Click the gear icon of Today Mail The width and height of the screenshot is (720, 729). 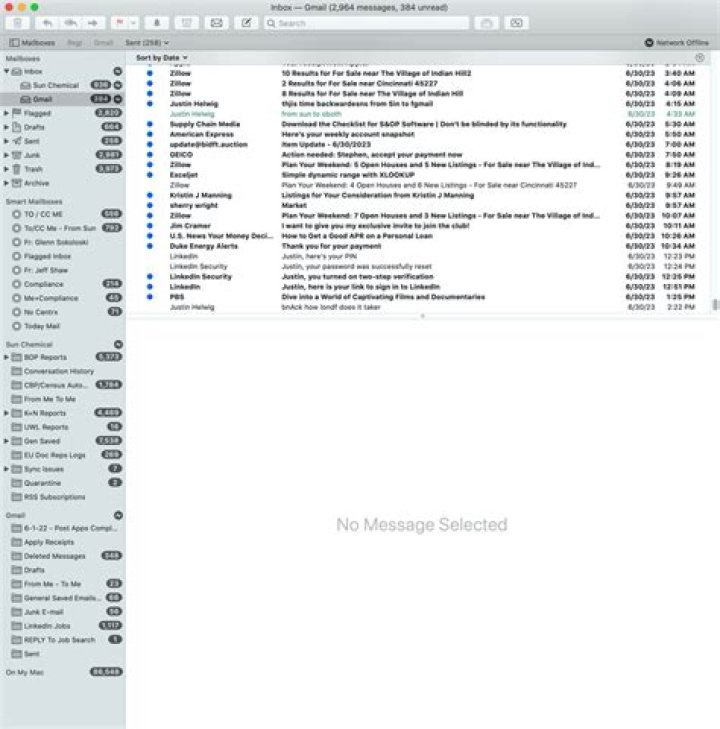16,326
